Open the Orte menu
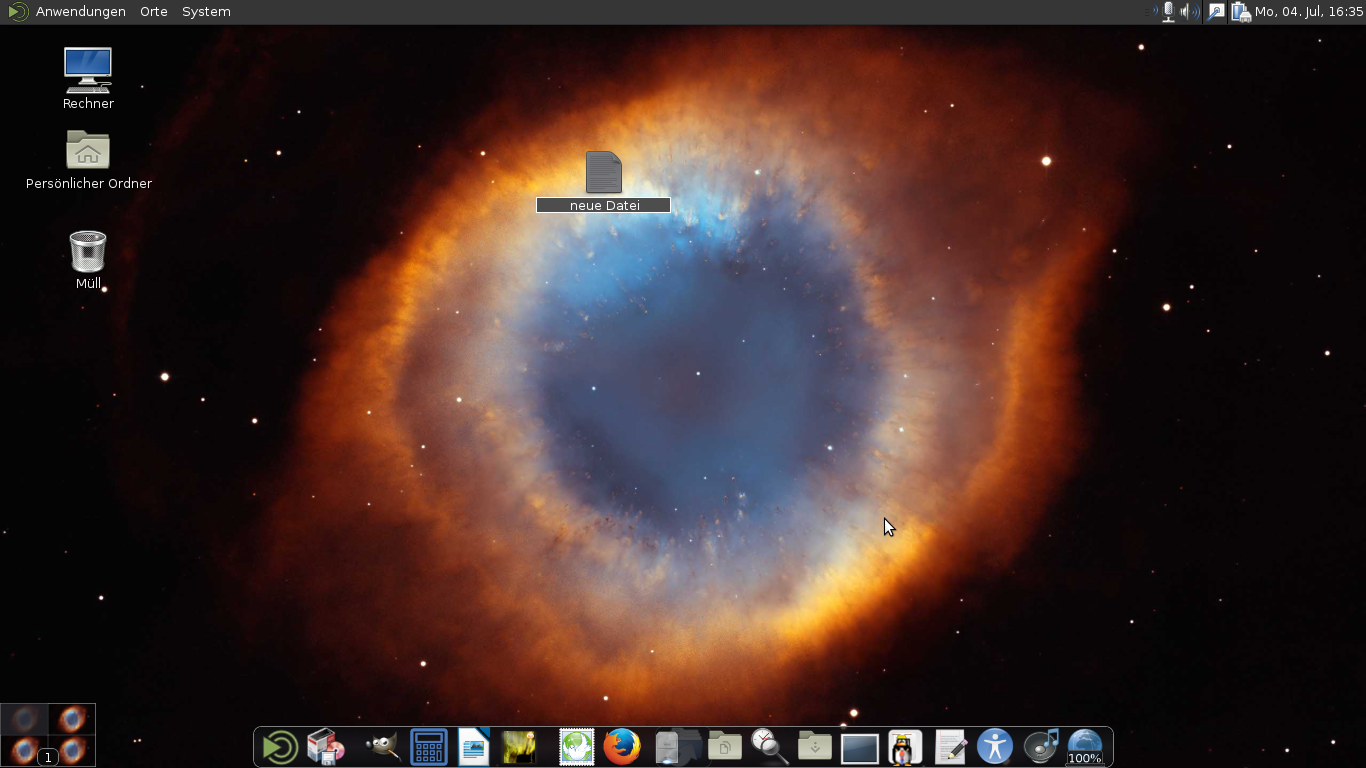The height and width of the screenshot is (768, 1366). [154, 12]
